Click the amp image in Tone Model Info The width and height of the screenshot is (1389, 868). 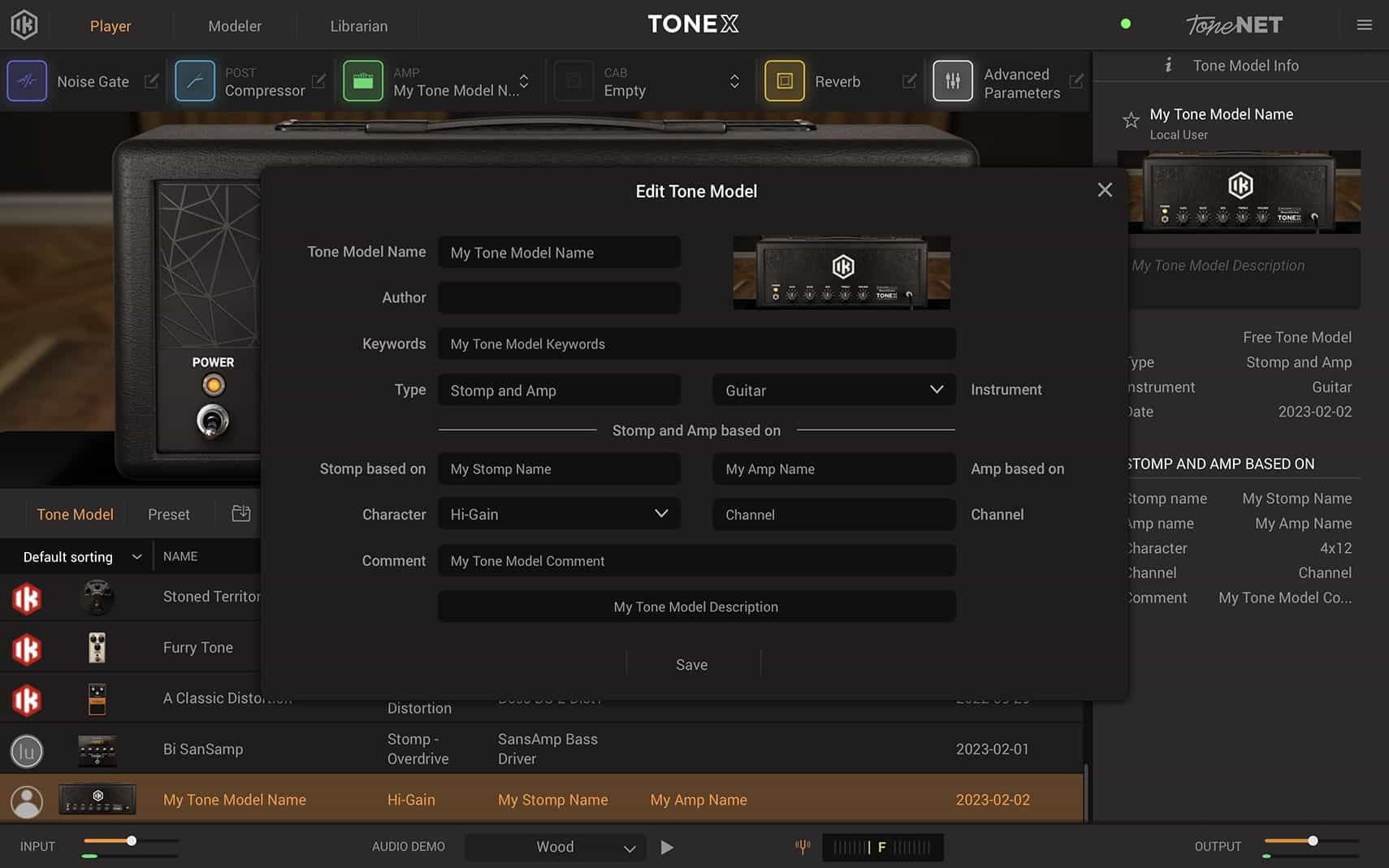[x=1239, y=192]
